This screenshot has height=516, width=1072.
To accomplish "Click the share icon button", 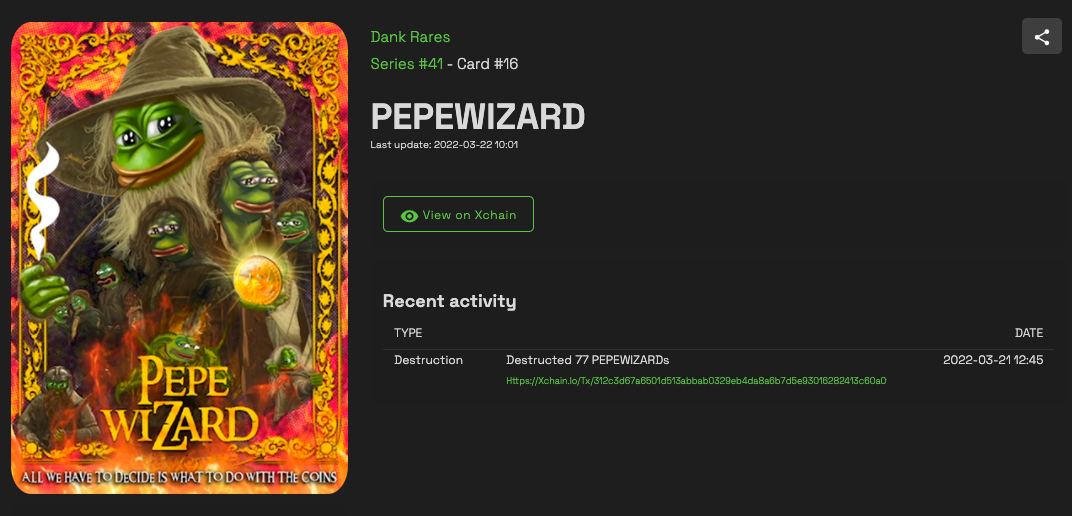I will tap(1041, 37).
